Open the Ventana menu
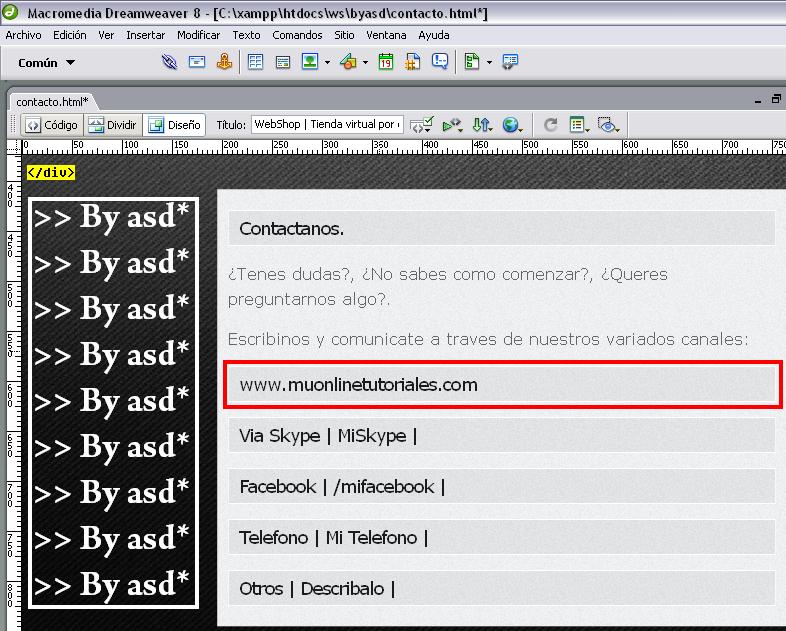 click(x=386, y=35)
